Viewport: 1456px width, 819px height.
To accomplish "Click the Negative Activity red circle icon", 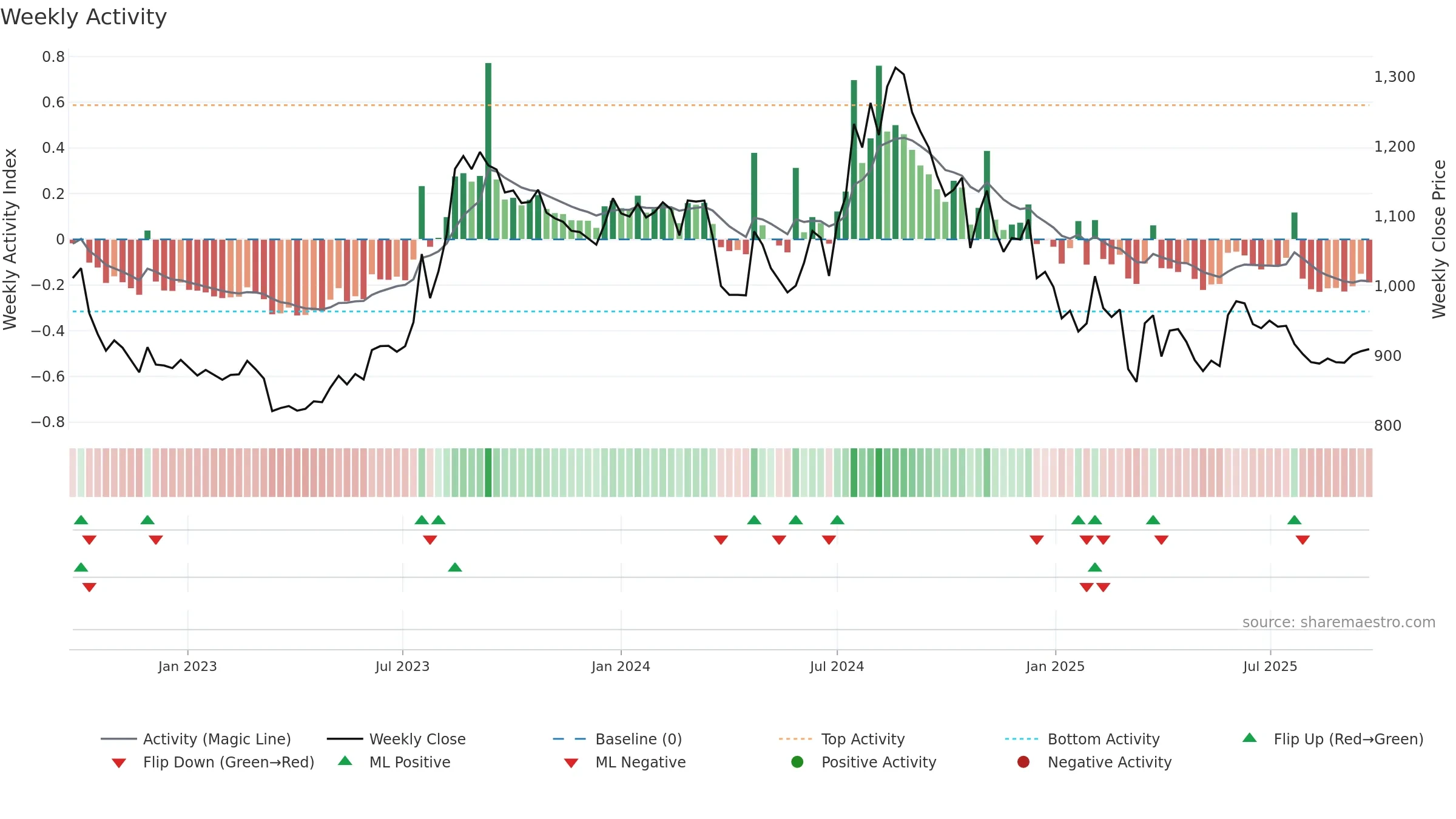I will (x=1023, y=761).
